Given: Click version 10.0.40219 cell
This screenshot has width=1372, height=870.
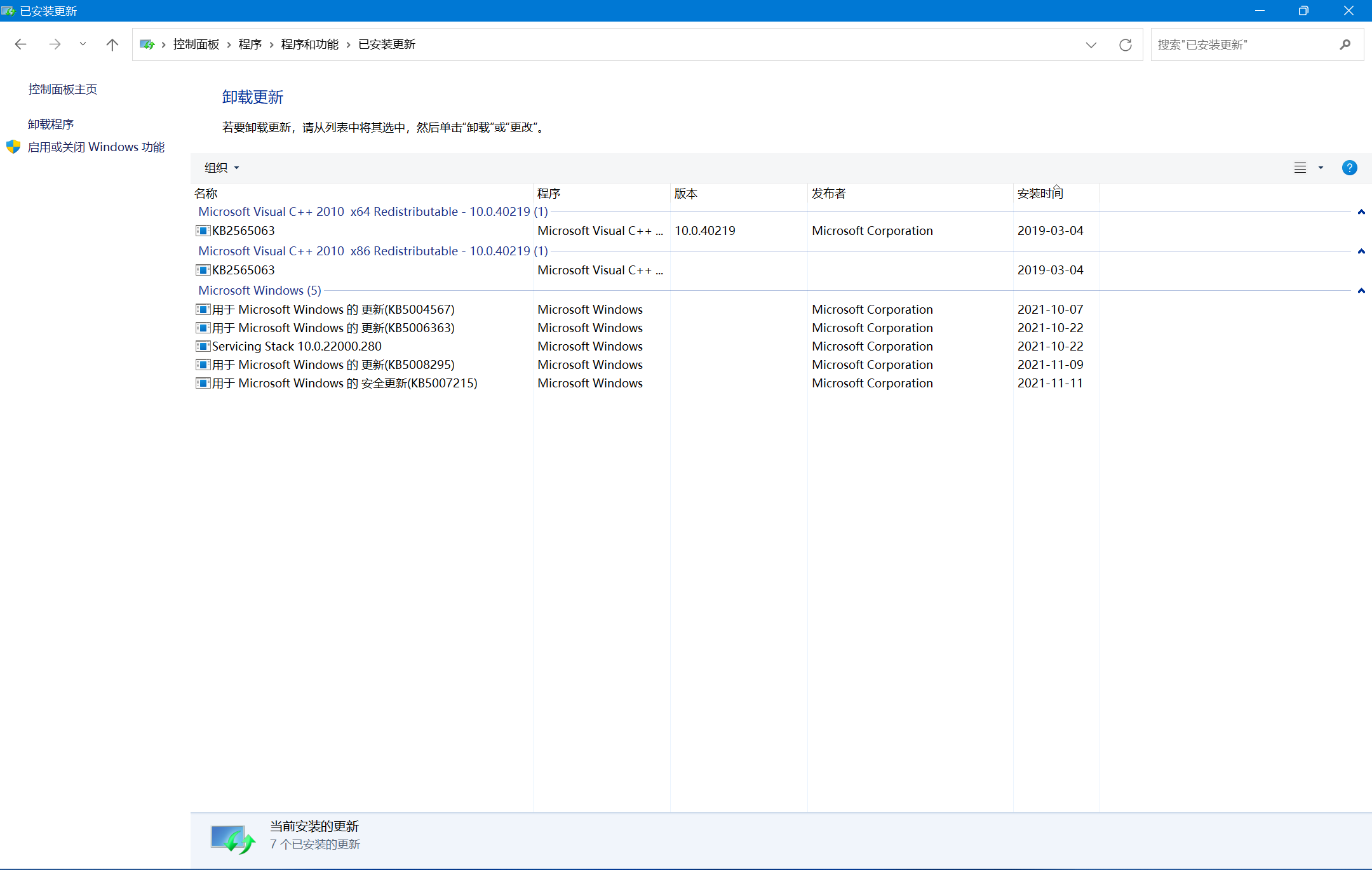Looking at the screenshot, I should 705,231.
